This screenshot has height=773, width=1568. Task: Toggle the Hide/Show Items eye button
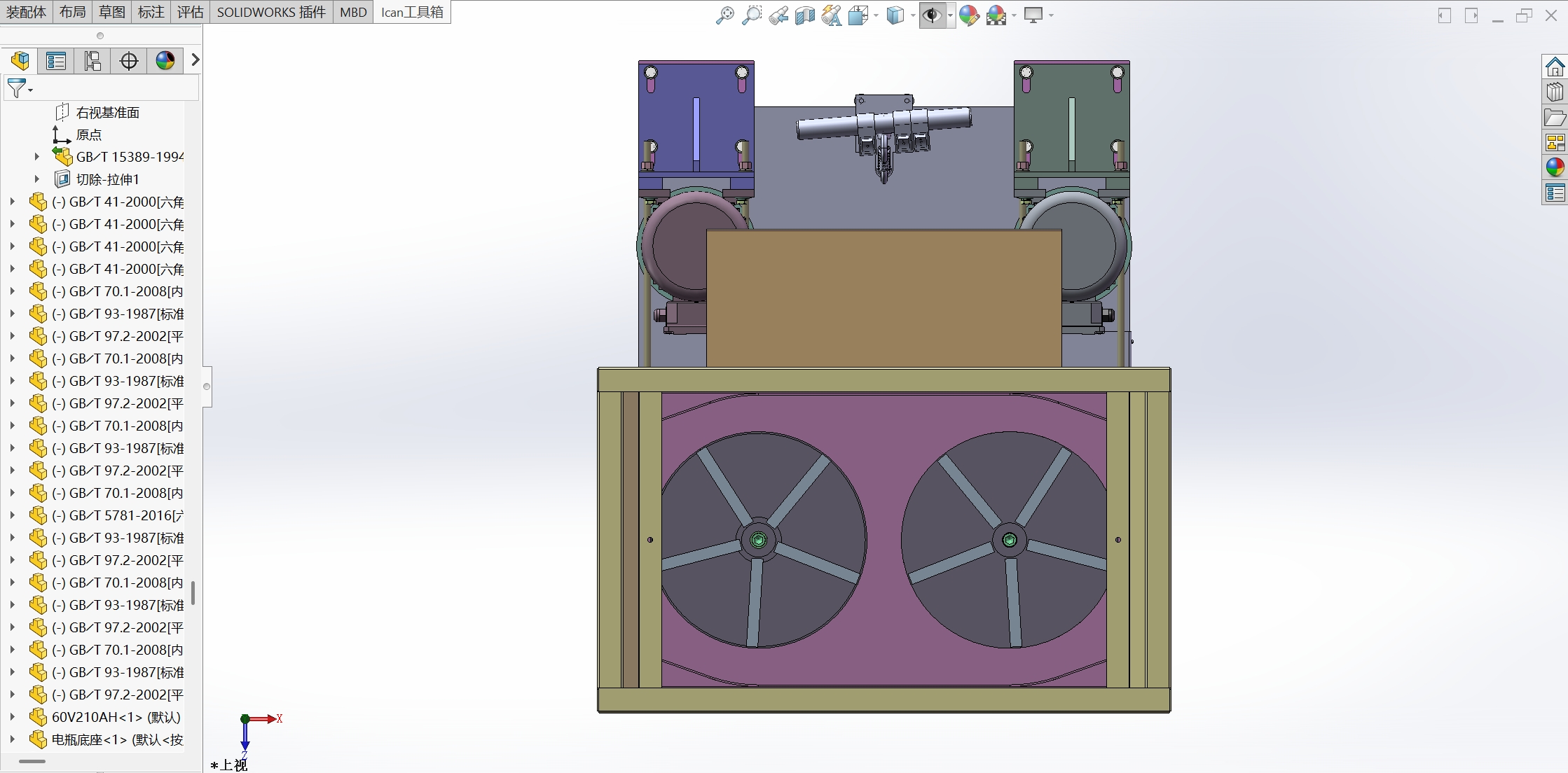coord(932,15)
